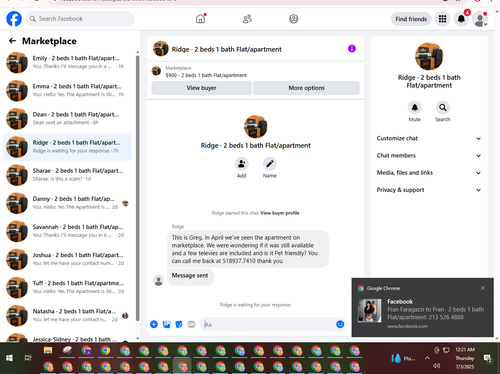The image size is (500, 374).
Task: Click the Facebook notification thumbnail image
Action: 369,311
